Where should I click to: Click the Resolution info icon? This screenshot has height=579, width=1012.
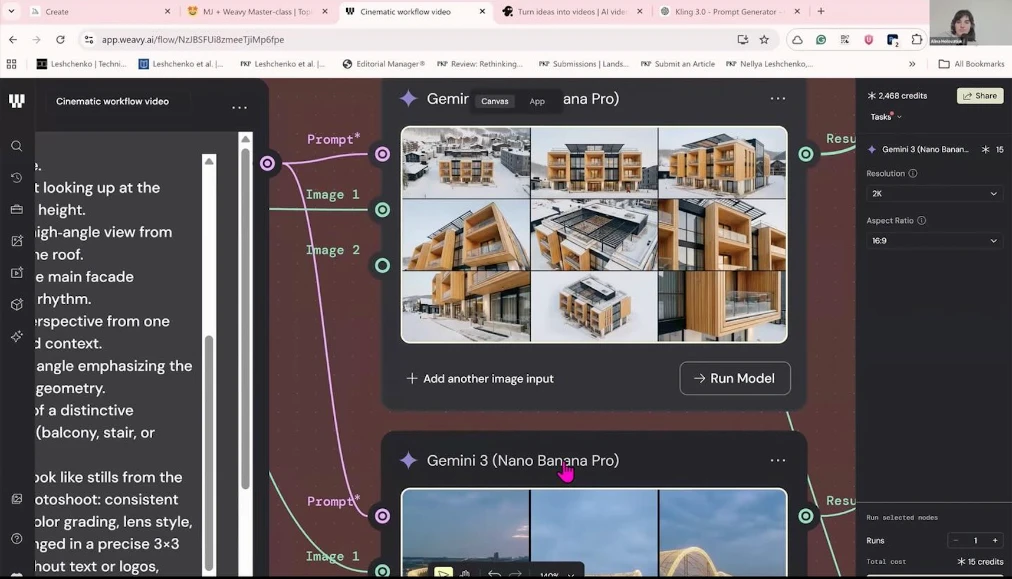[x=912, y=173]
